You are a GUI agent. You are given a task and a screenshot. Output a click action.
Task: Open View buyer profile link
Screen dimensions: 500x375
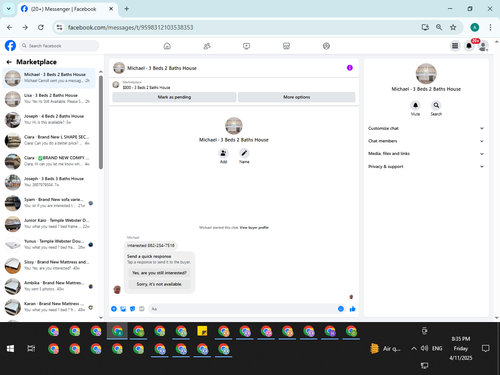point(254,228)
